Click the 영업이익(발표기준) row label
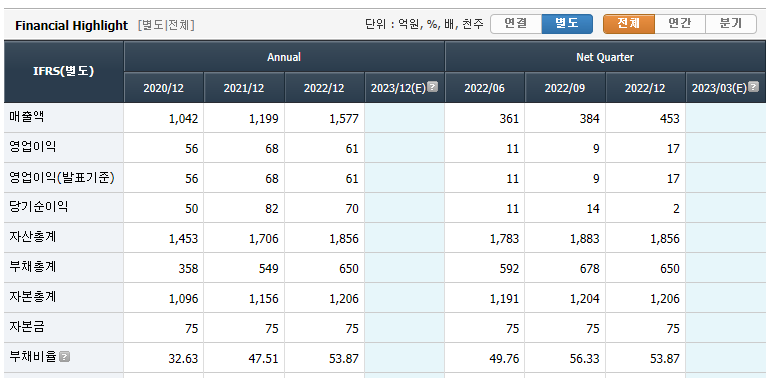Viewport: 776px width, 378px height. 62,177
